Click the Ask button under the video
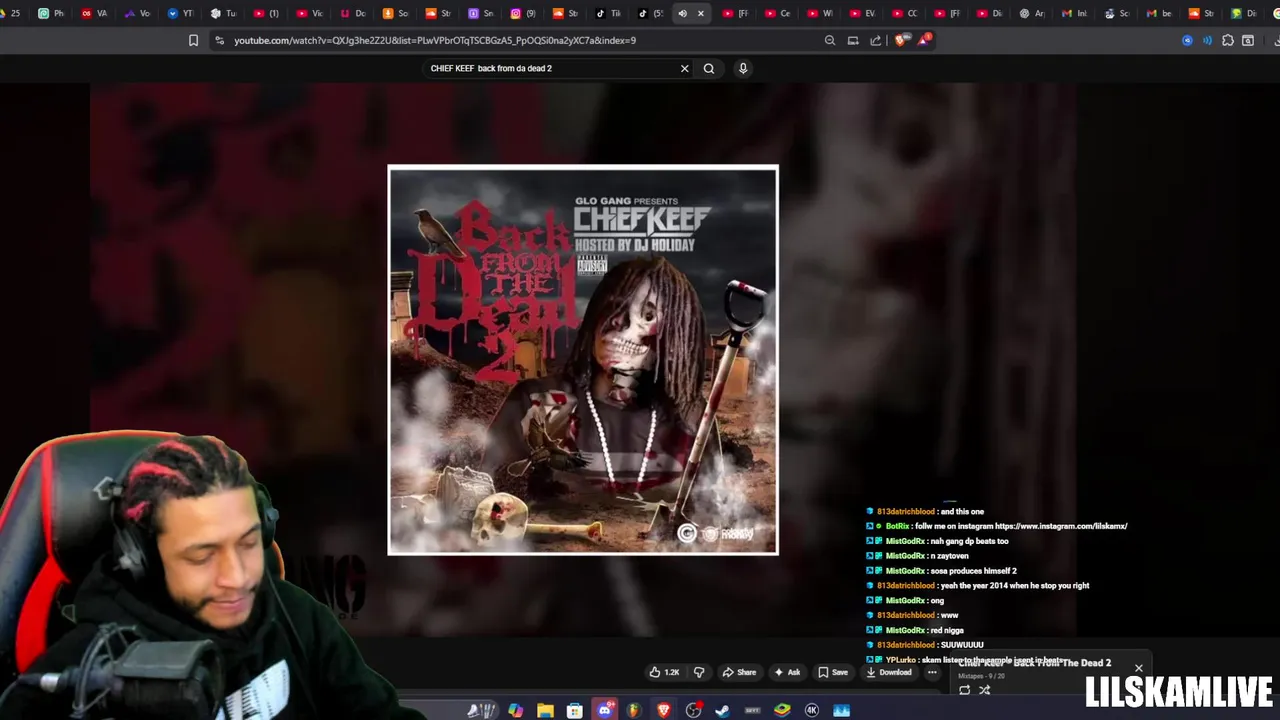1280x720 pixels. click(788, 672)
